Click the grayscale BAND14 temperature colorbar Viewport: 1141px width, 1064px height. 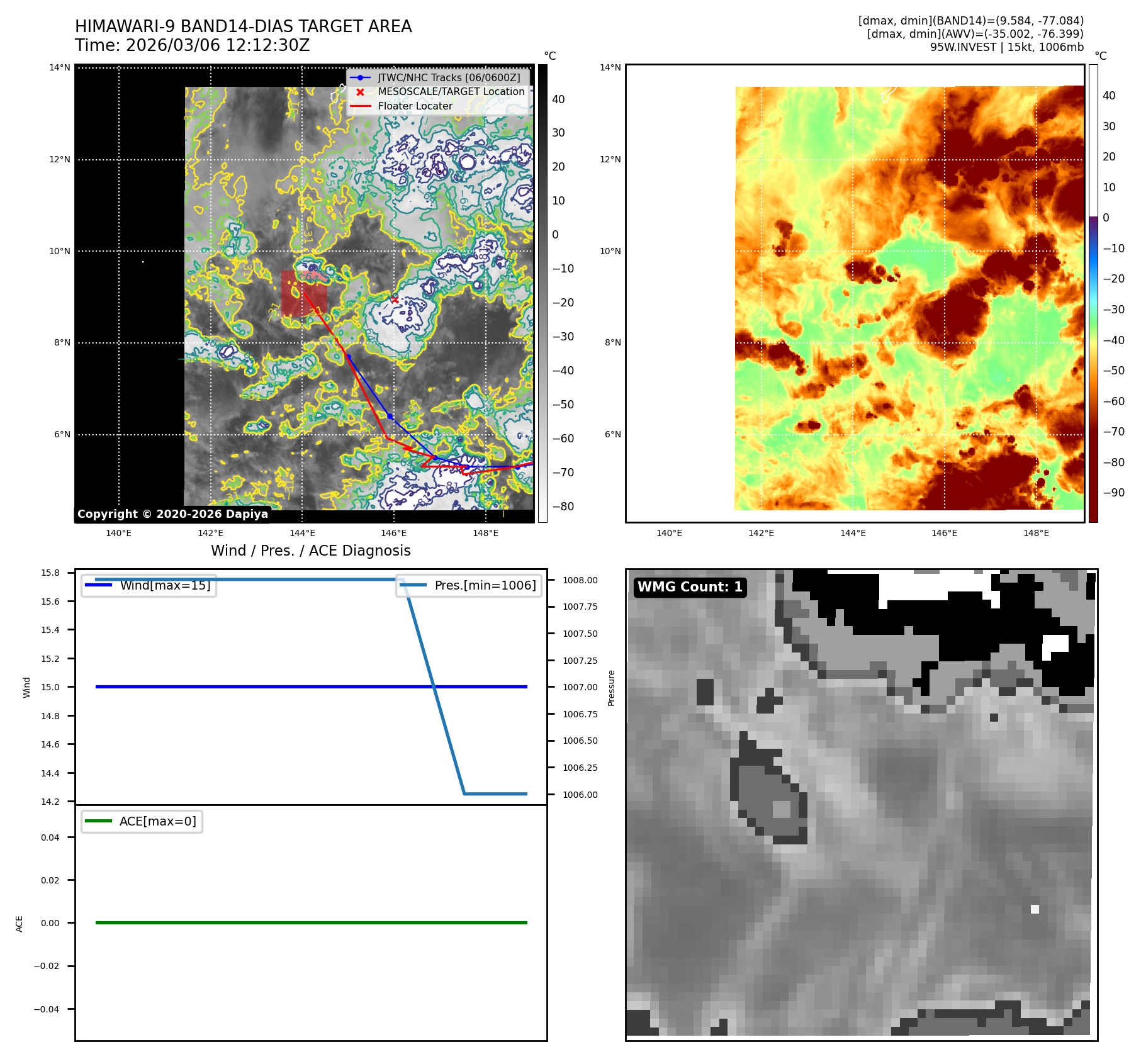click(542, 293)
